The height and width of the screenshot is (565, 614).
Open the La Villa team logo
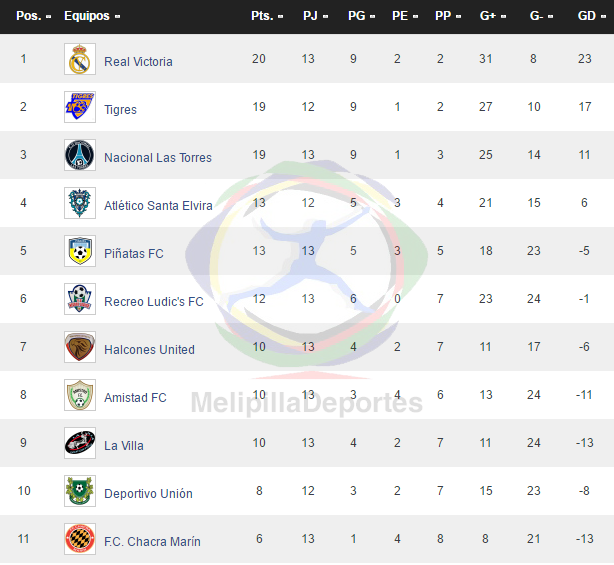click(80, 443)
